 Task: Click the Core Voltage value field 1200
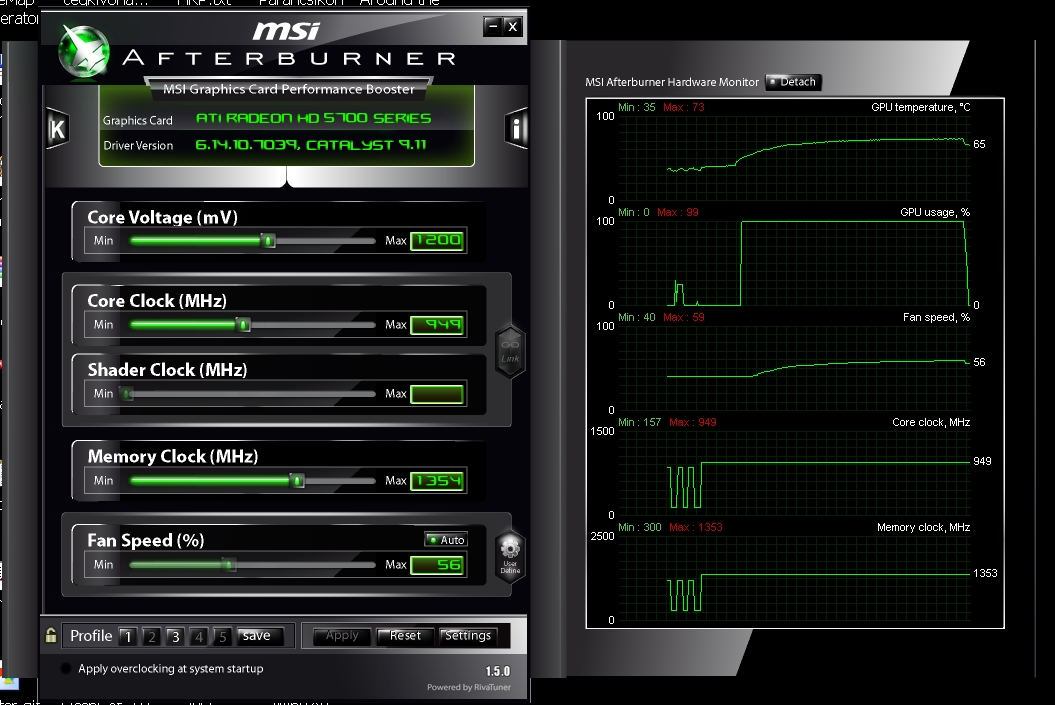click(x=437, y=240)
